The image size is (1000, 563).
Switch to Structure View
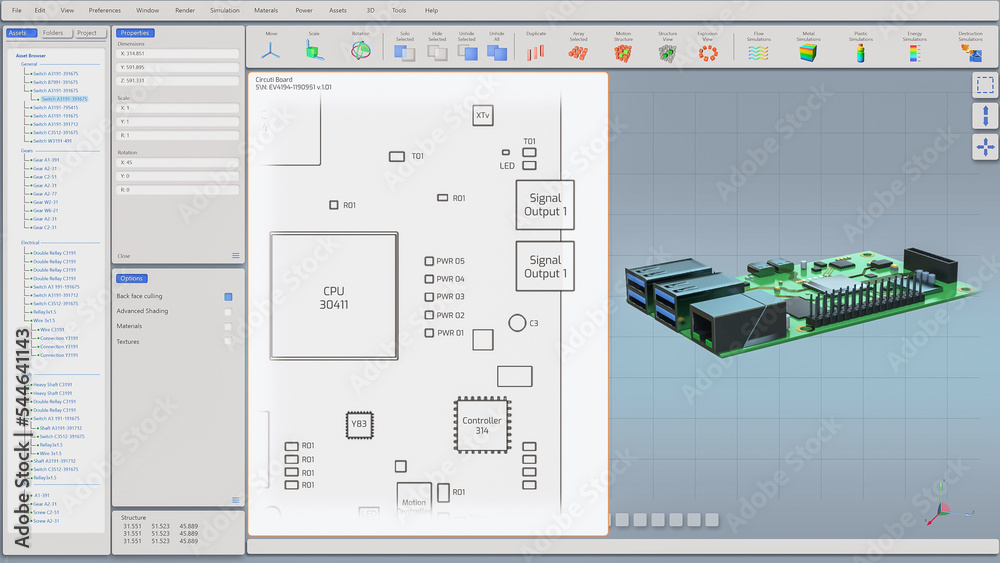coord(667,53)
